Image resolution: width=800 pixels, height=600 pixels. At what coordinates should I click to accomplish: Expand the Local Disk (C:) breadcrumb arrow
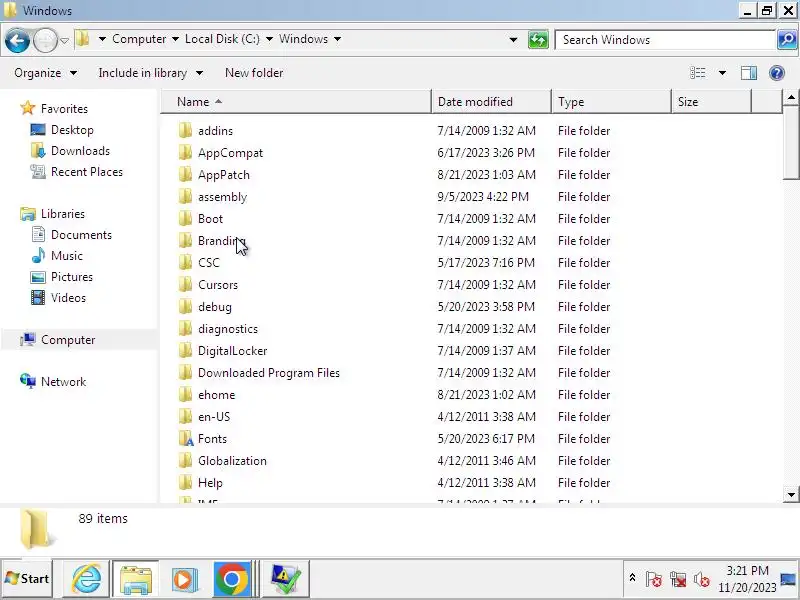point(269,39)
